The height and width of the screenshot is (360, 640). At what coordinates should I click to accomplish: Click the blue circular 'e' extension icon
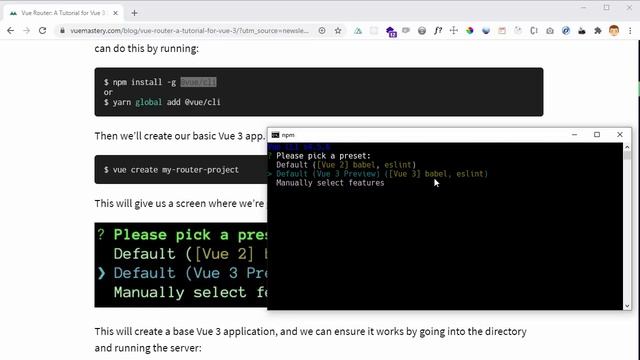[566, 31]
